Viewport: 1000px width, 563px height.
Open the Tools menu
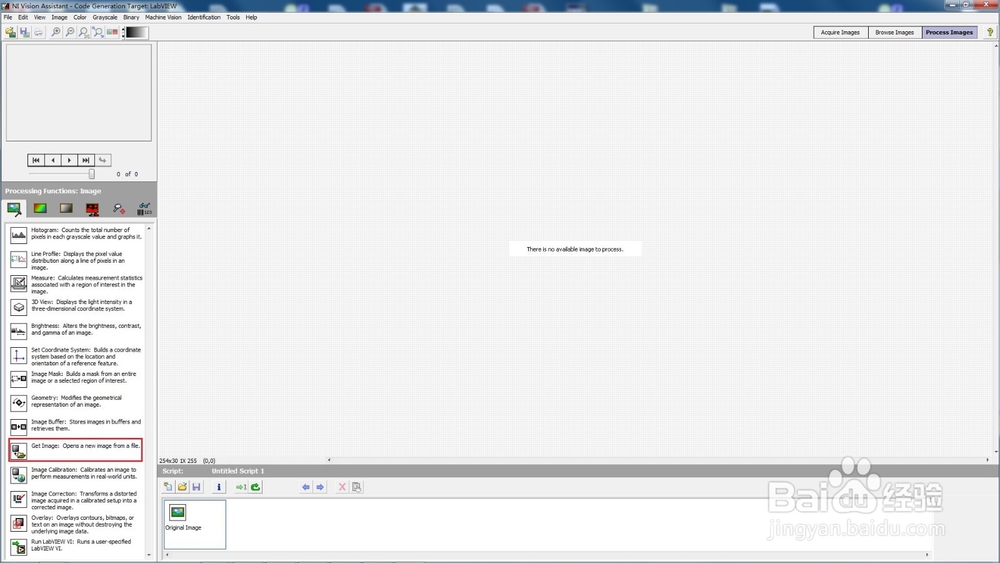coord(233,17)
